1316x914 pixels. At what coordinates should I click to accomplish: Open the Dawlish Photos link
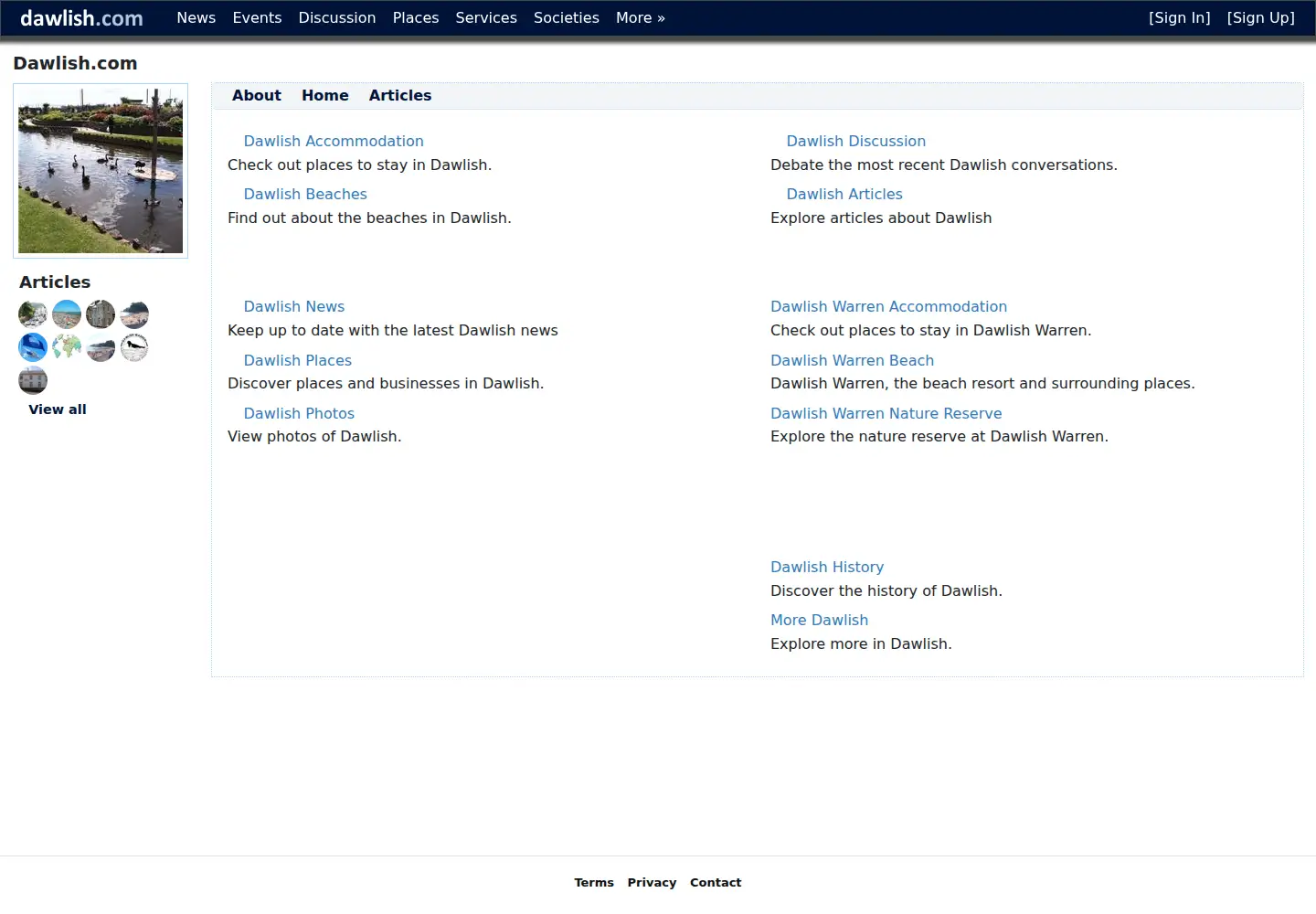click(x=299, y=413)
